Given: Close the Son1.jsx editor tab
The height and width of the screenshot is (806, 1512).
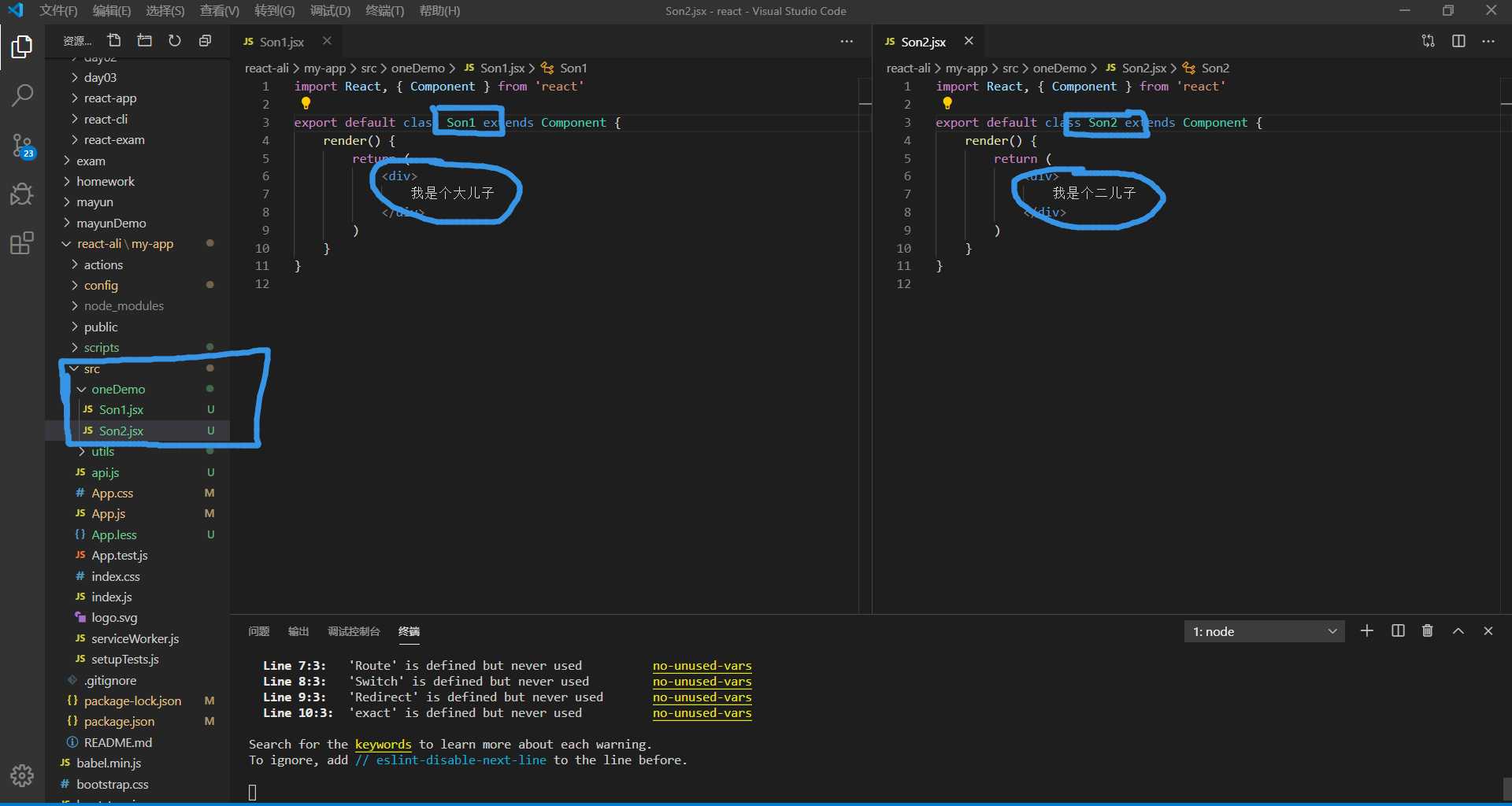Looking at the screenshot, I should point(327,41).
